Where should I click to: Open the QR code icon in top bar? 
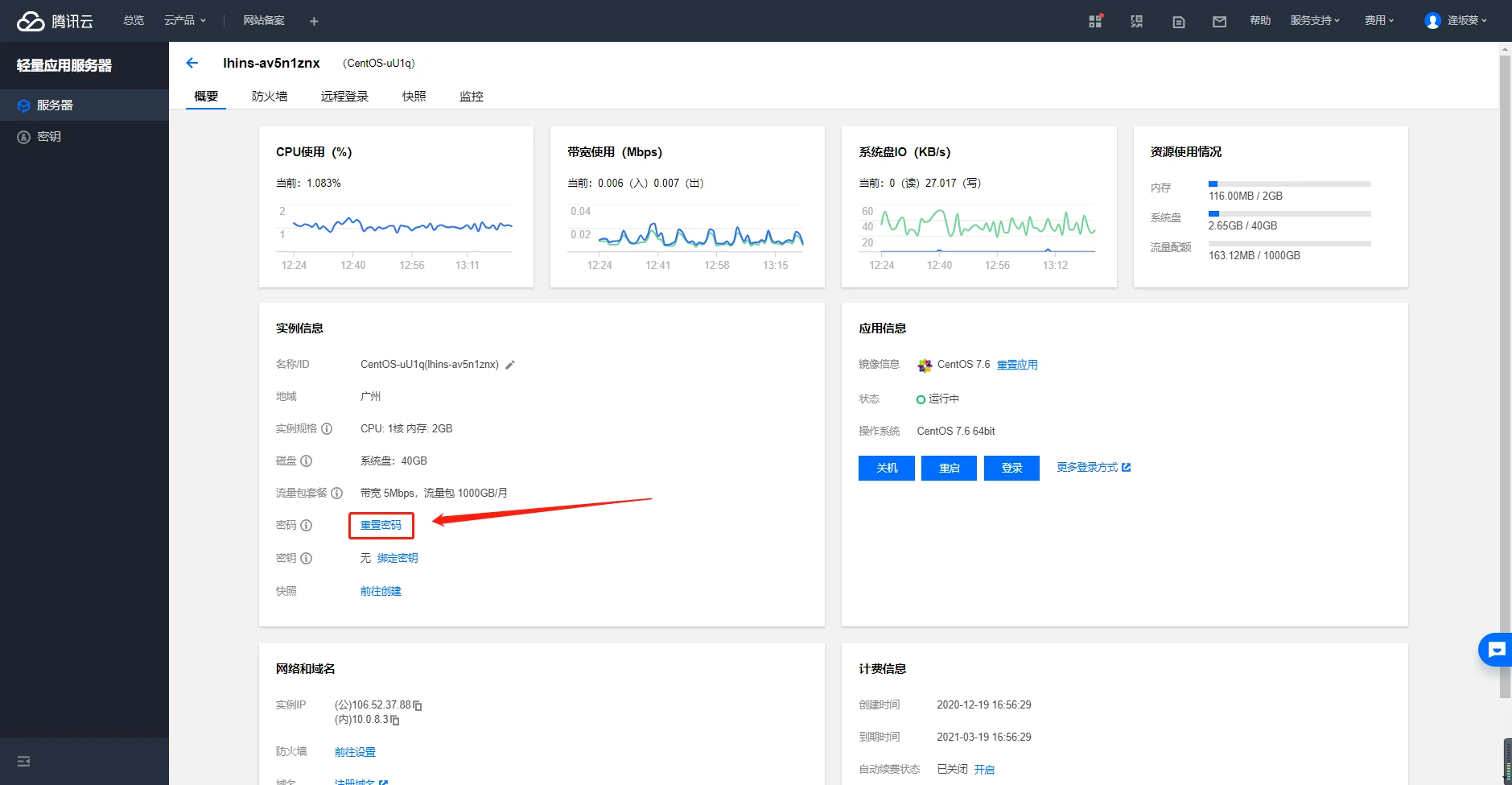1136,22
